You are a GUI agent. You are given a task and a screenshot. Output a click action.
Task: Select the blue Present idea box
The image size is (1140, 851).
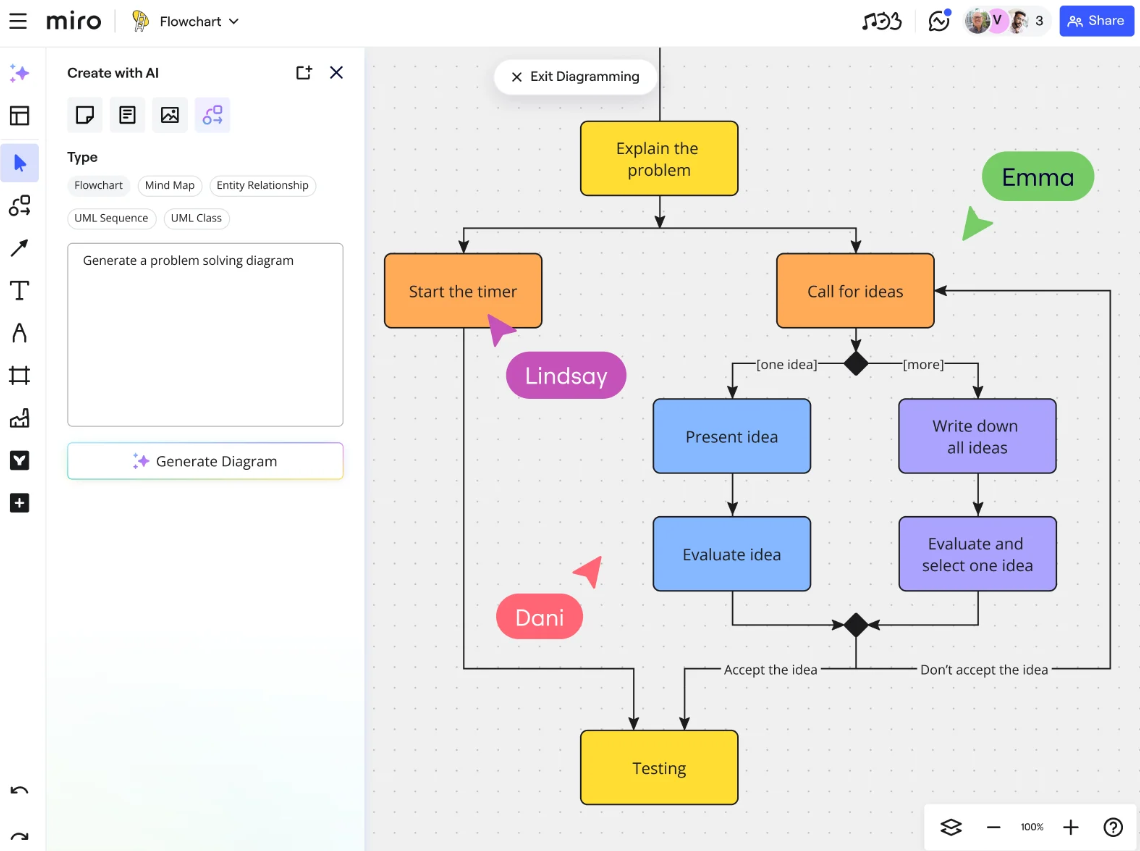731,436
